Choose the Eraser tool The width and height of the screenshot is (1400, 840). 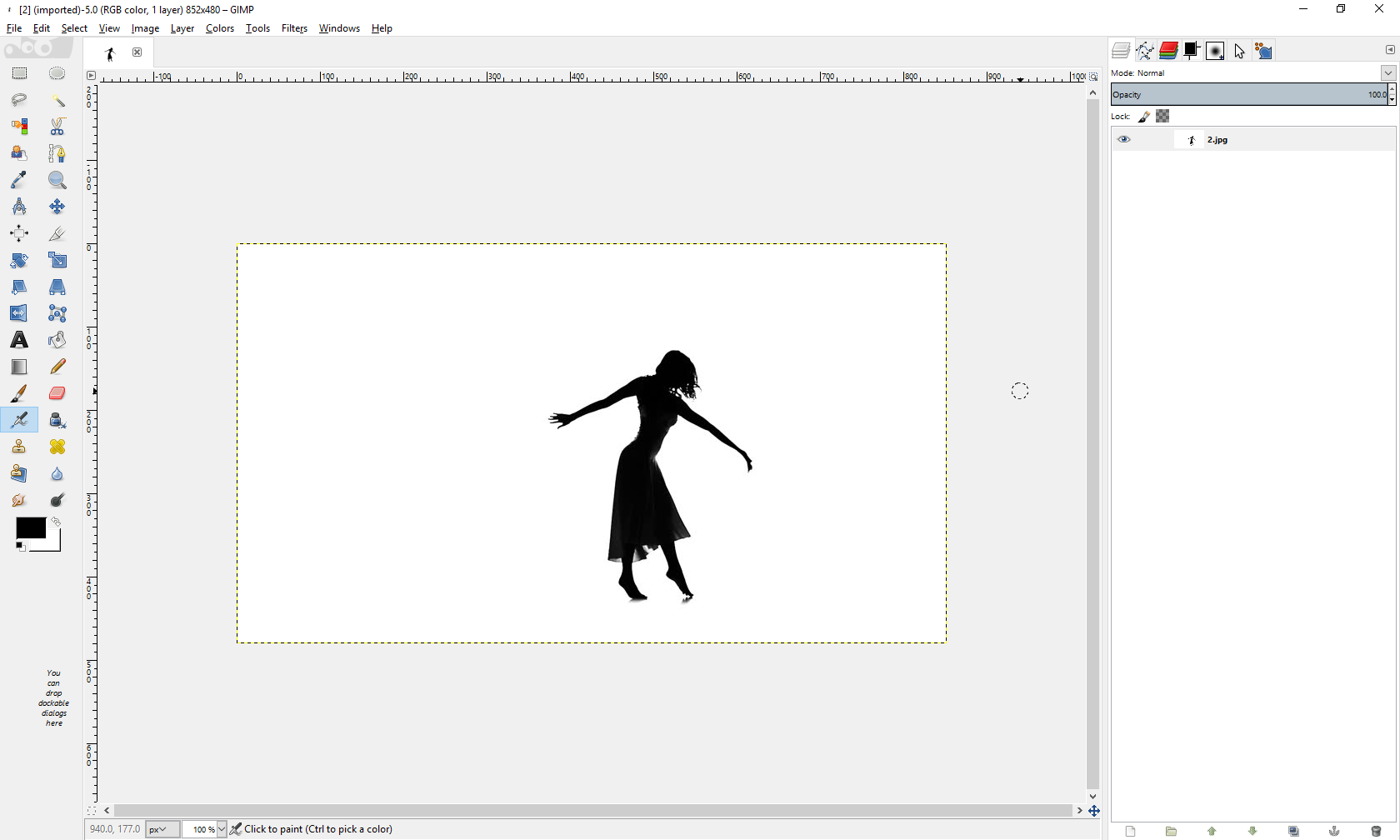click(57, 393)
